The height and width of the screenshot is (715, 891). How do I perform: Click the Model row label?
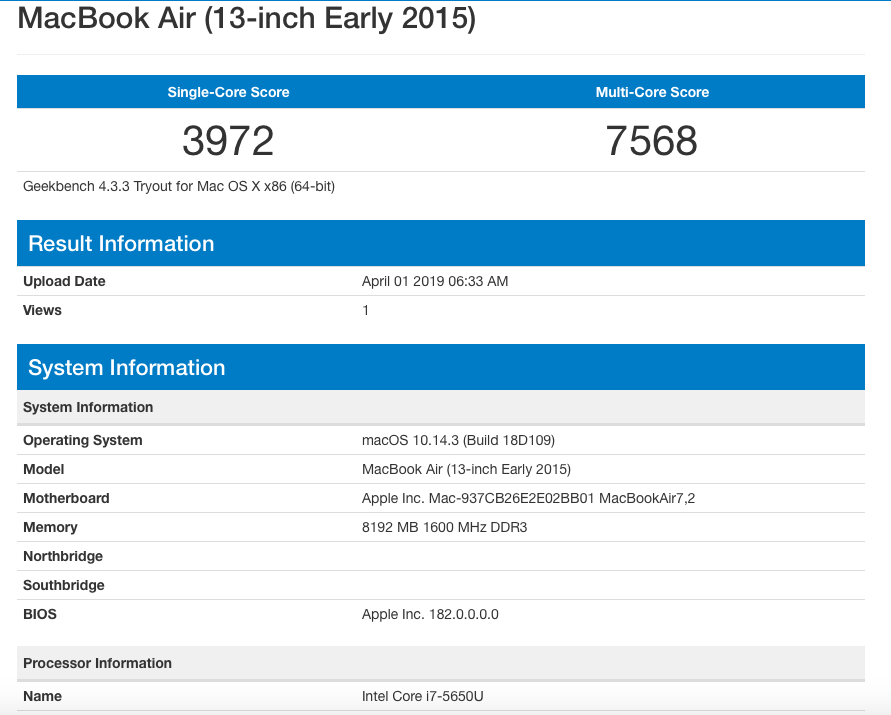point(44,469)
